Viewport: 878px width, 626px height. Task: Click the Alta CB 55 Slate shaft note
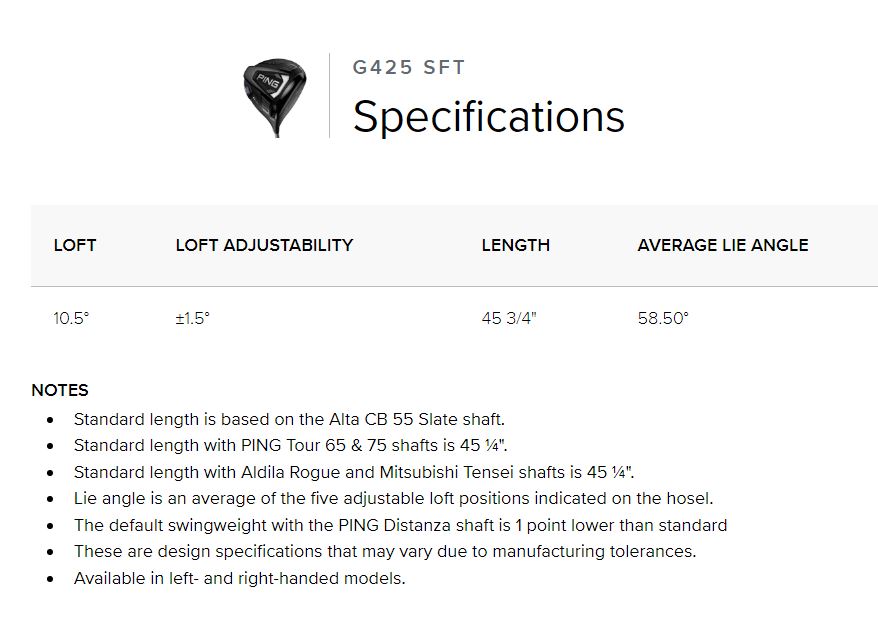[x=288, y=419]
